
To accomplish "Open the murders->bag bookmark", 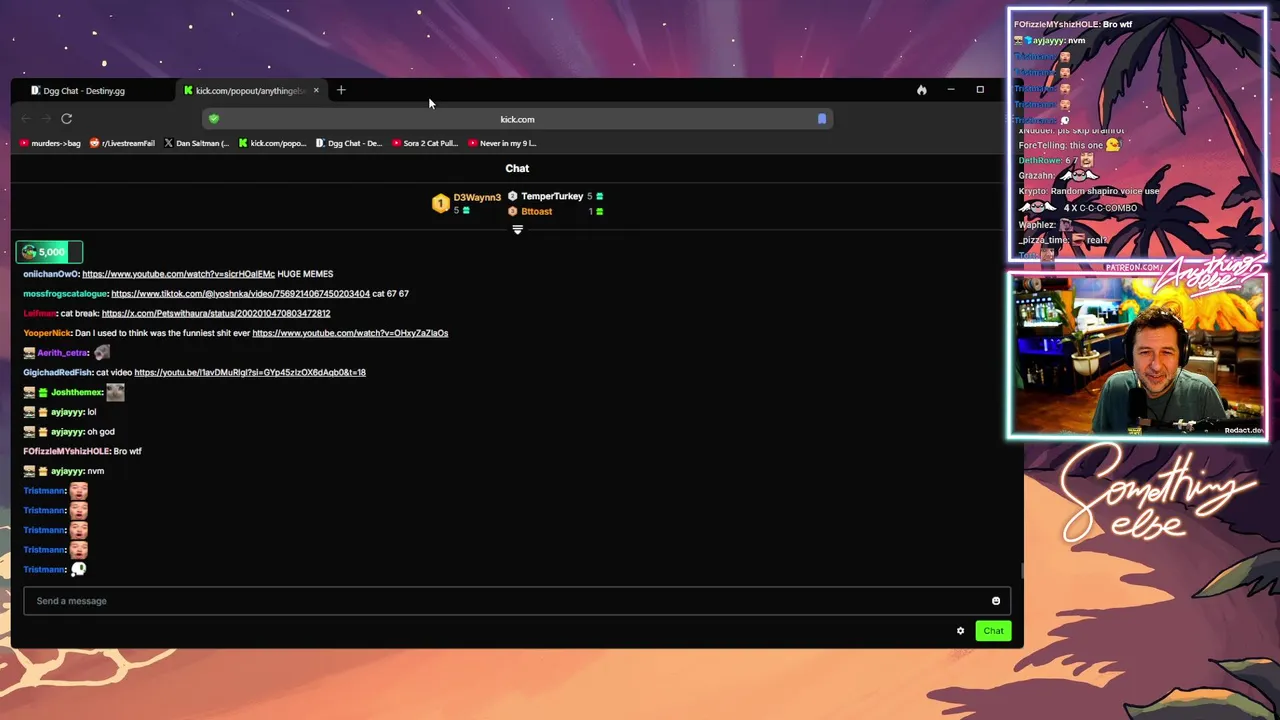I will pyautogui.click(x=49, y=143).
